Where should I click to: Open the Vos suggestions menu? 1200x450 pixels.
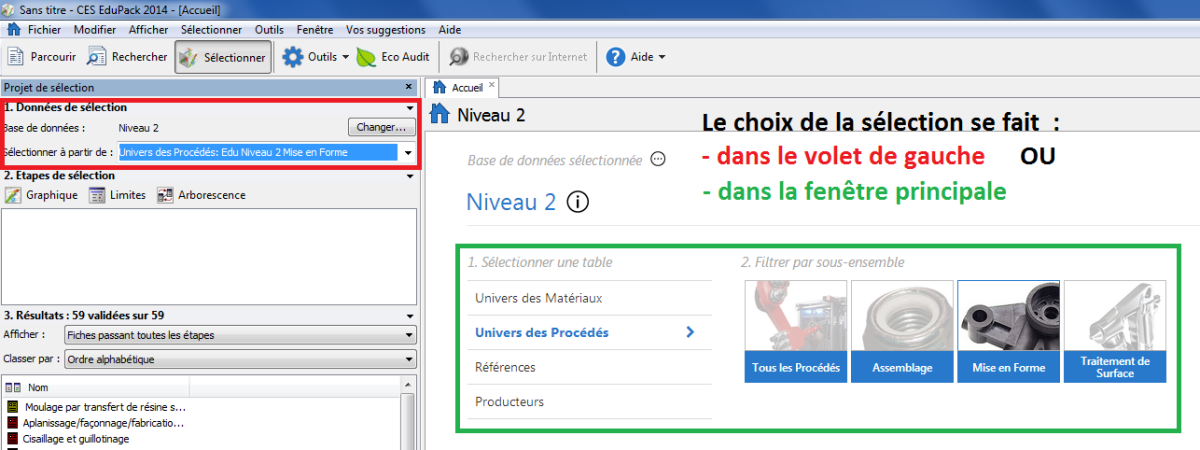click(385, 30)
